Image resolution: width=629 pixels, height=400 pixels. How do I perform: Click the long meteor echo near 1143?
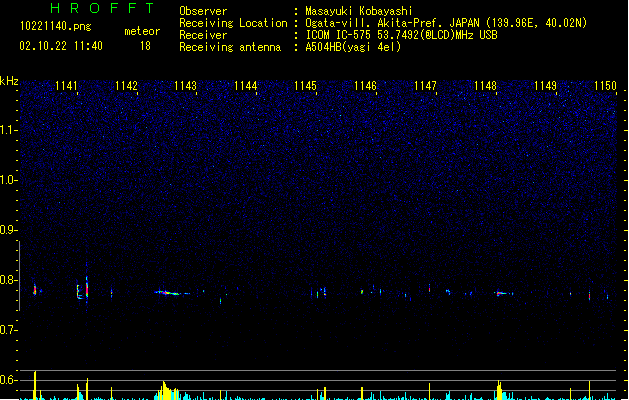(x=172, y=293)
